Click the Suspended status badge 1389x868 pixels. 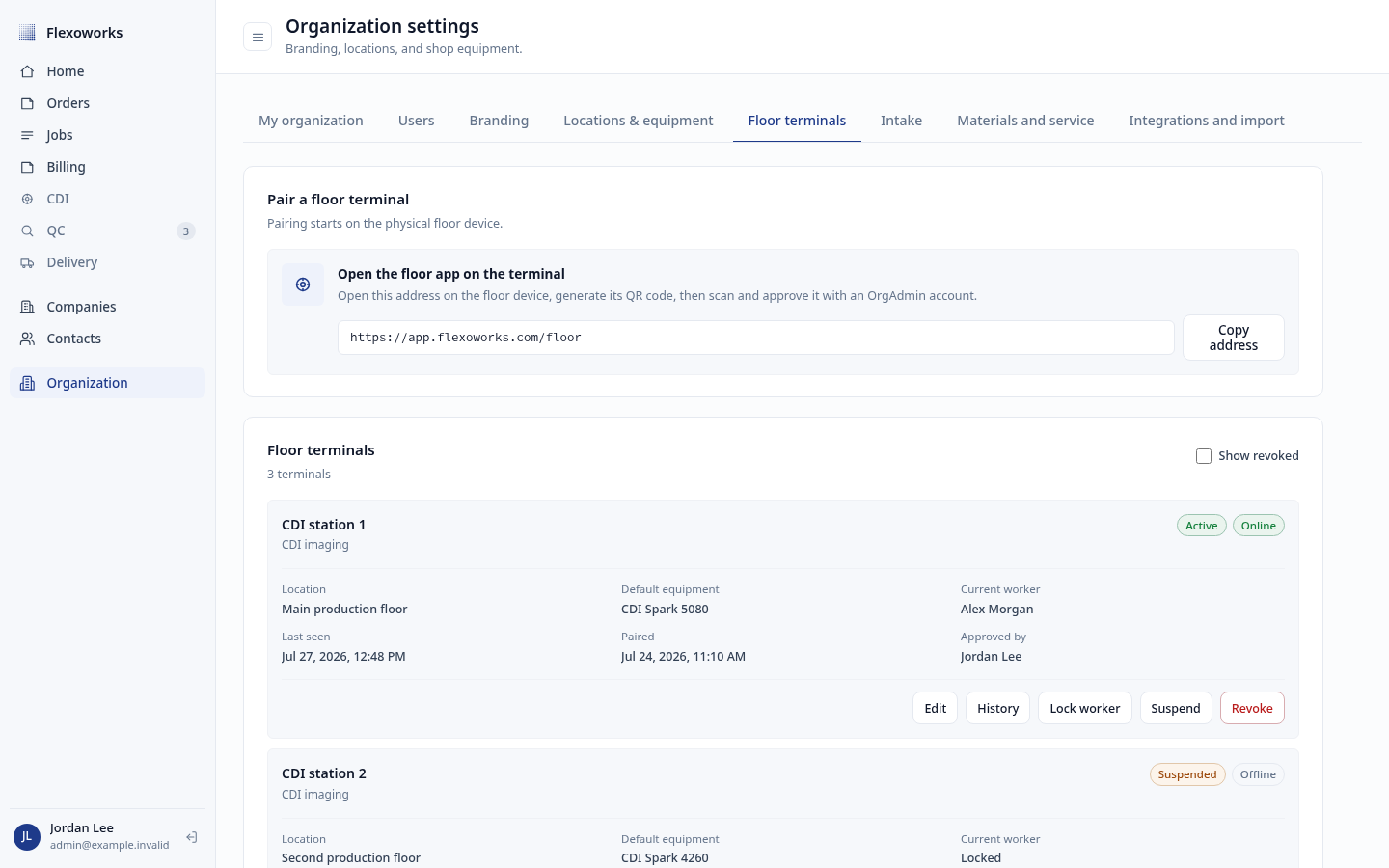pyautogui.click(x=1187, y=774)
